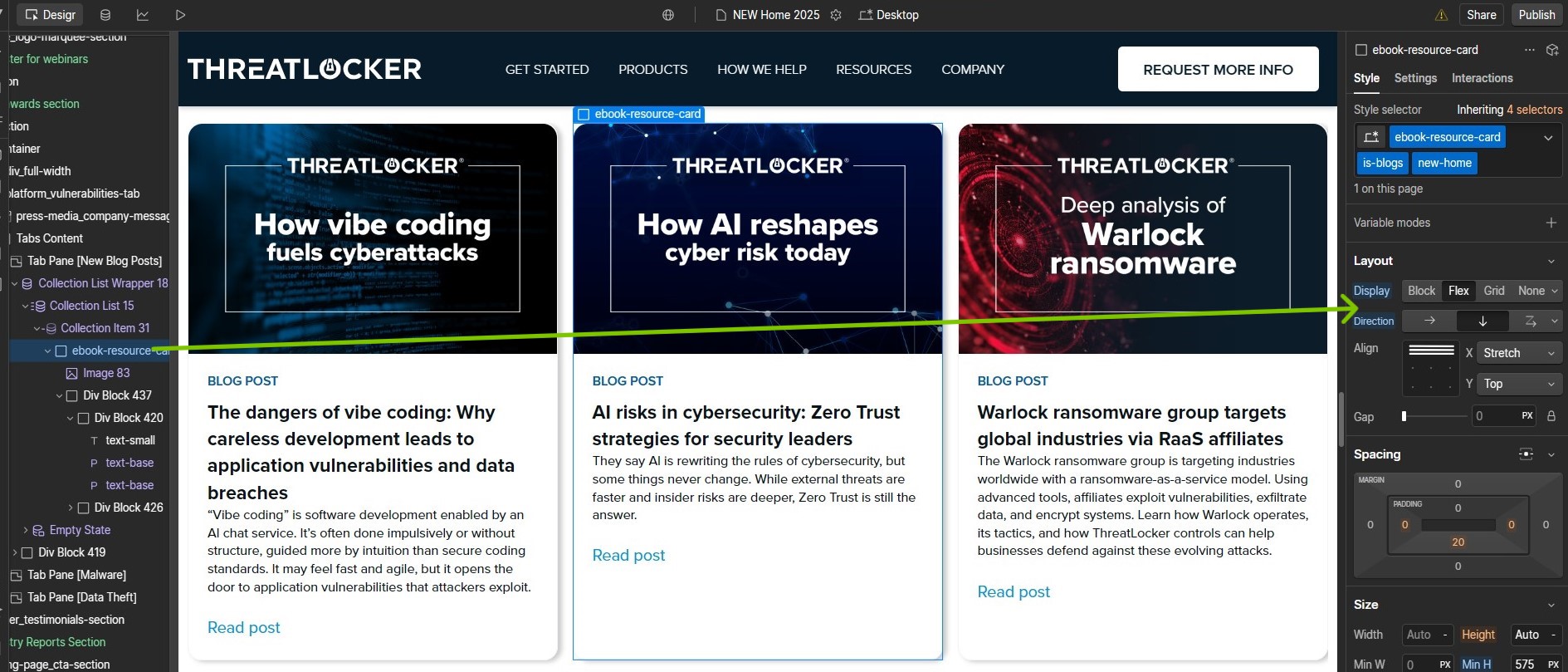Click Read post link under AI risks article

point(628,556)
